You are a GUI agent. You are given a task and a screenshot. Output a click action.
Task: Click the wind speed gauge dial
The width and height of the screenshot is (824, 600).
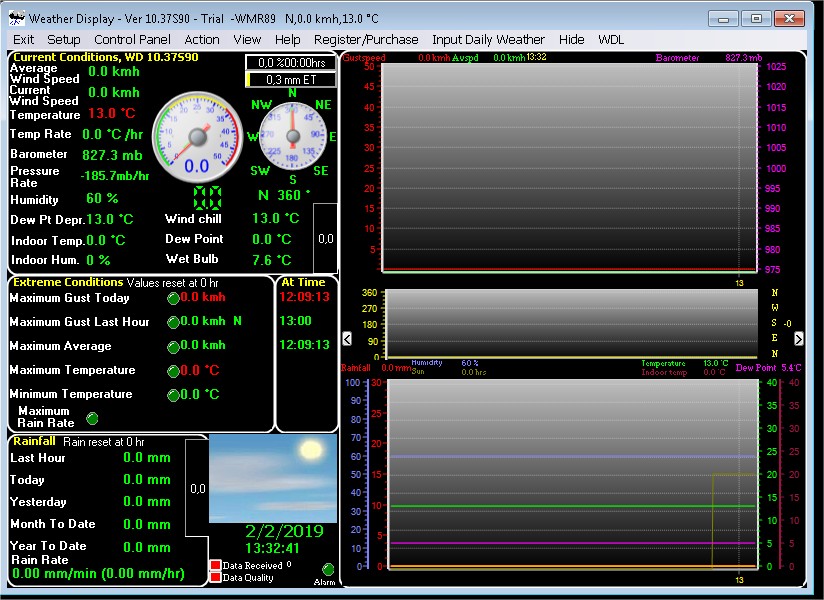(x=198, y=137)
